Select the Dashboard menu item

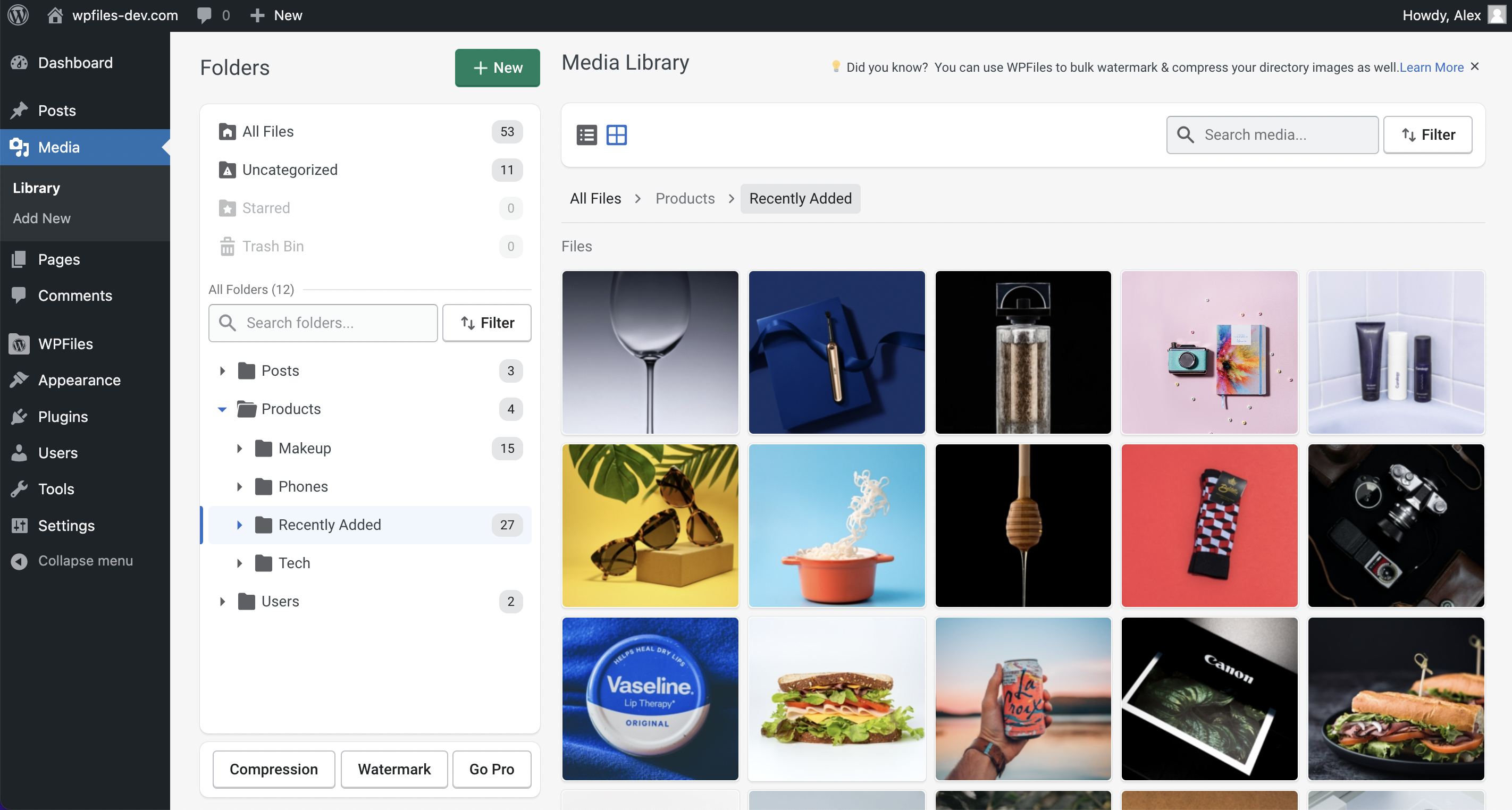74,63
